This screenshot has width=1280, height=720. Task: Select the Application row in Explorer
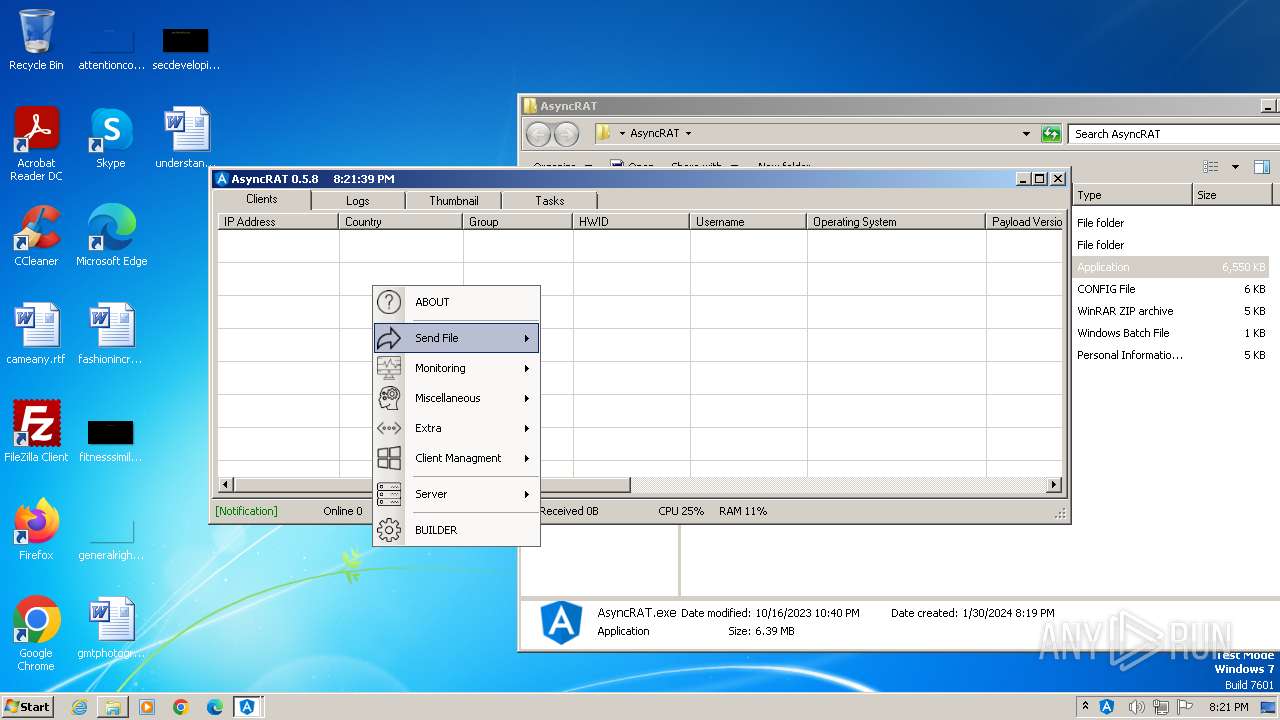[x=1171, y=267]
